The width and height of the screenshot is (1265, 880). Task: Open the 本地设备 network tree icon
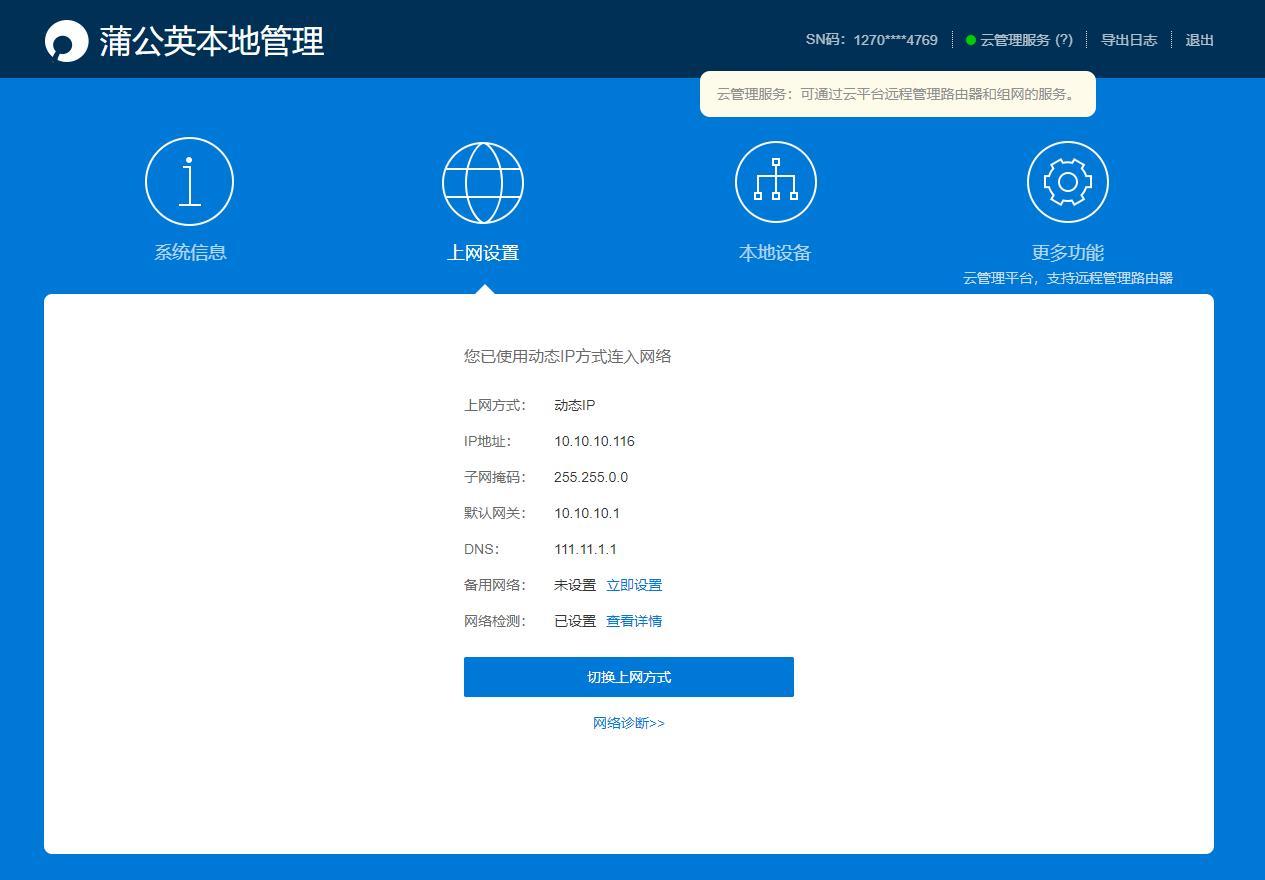pos(775,182)
